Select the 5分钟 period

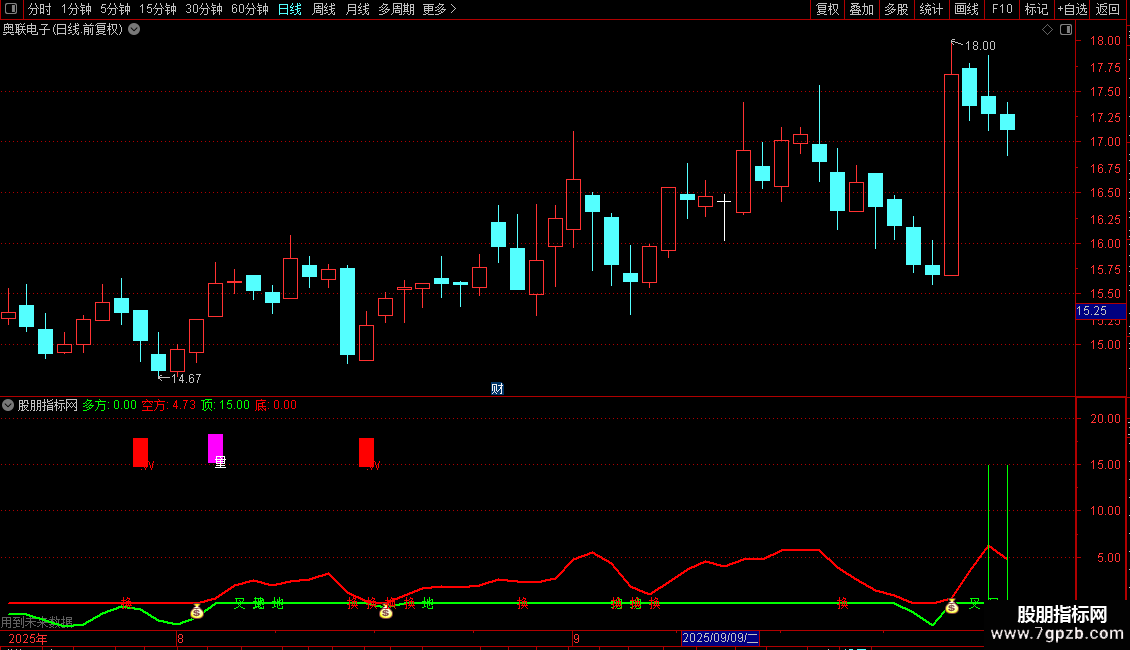click(115, 9)
